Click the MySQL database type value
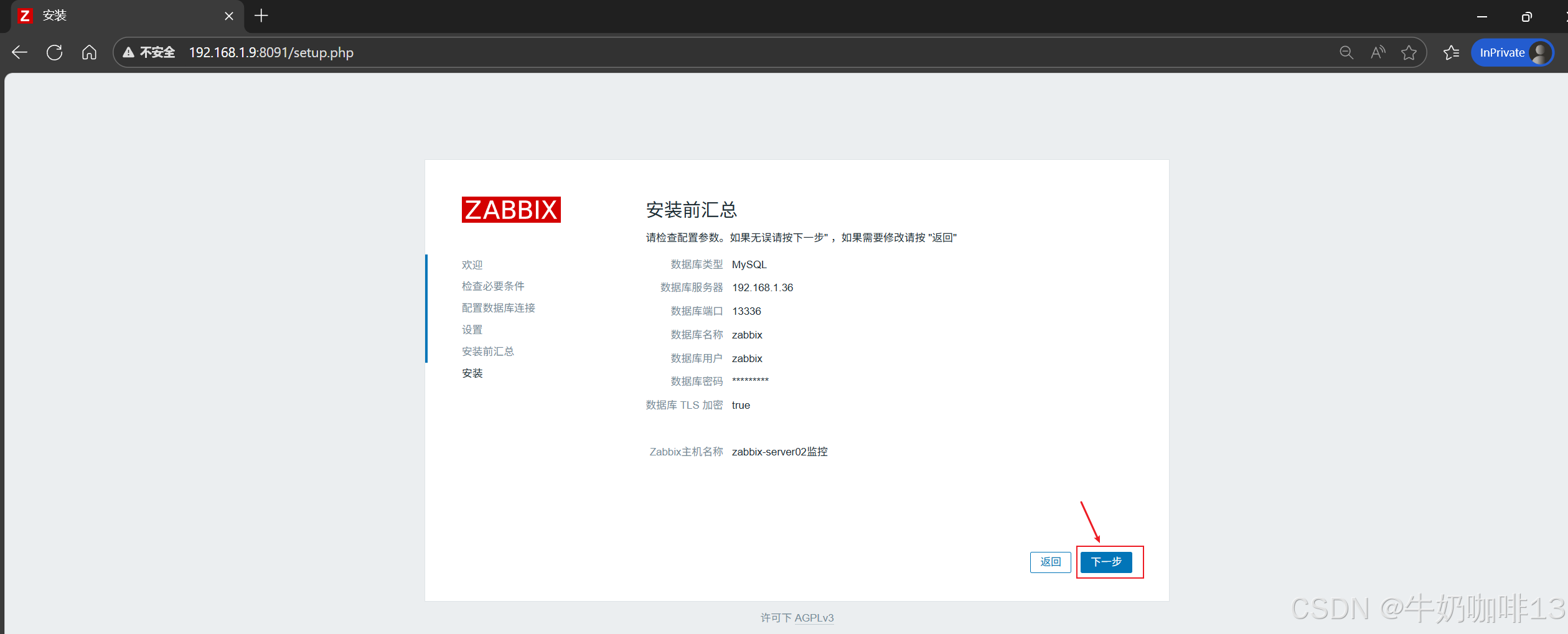The height and width of the screenshot is (634, 1568). click(749, 264)
